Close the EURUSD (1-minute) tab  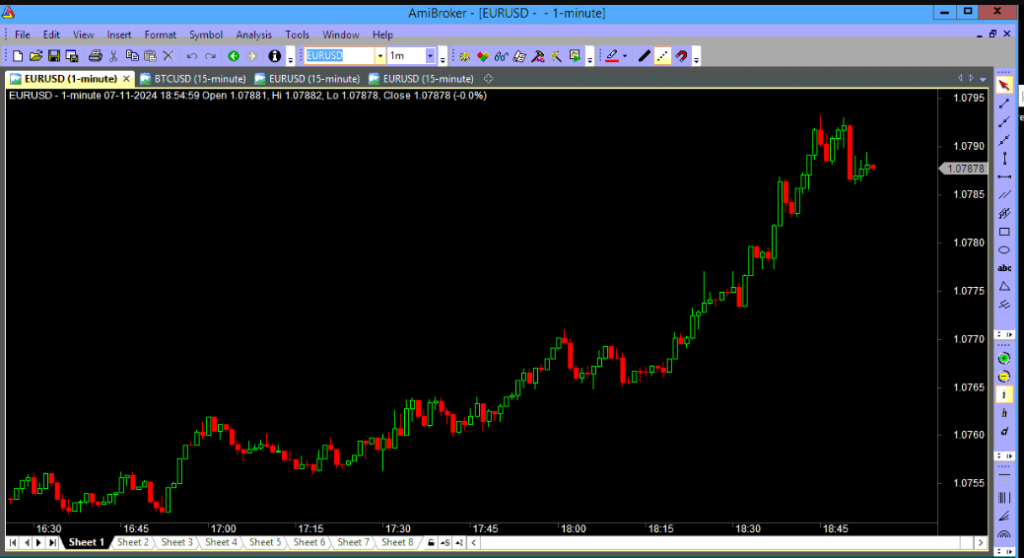click(x=127, y=79)
